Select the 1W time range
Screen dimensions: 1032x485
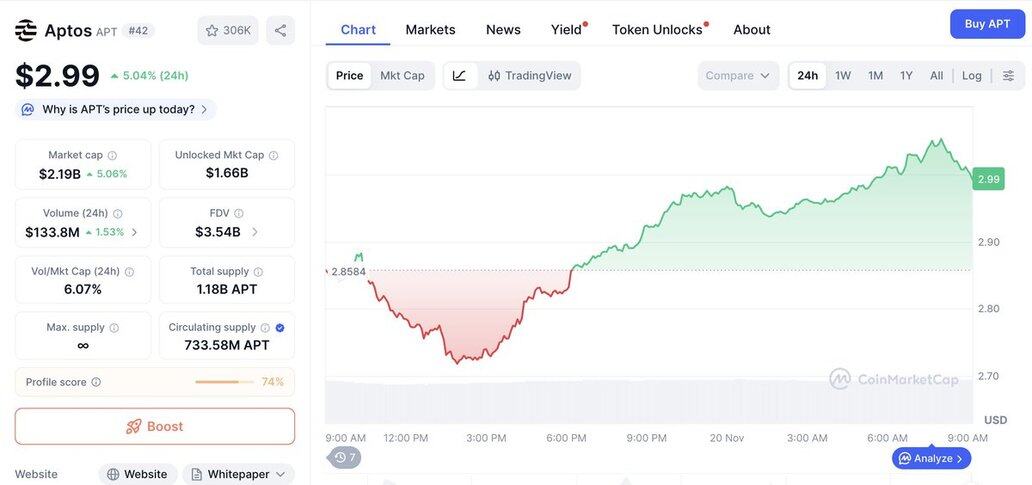843,76
